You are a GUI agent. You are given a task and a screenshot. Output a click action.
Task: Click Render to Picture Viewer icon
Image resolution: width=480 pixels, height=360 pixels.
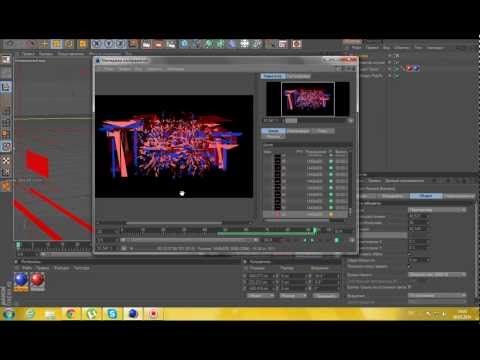click(x=159, y=44)
